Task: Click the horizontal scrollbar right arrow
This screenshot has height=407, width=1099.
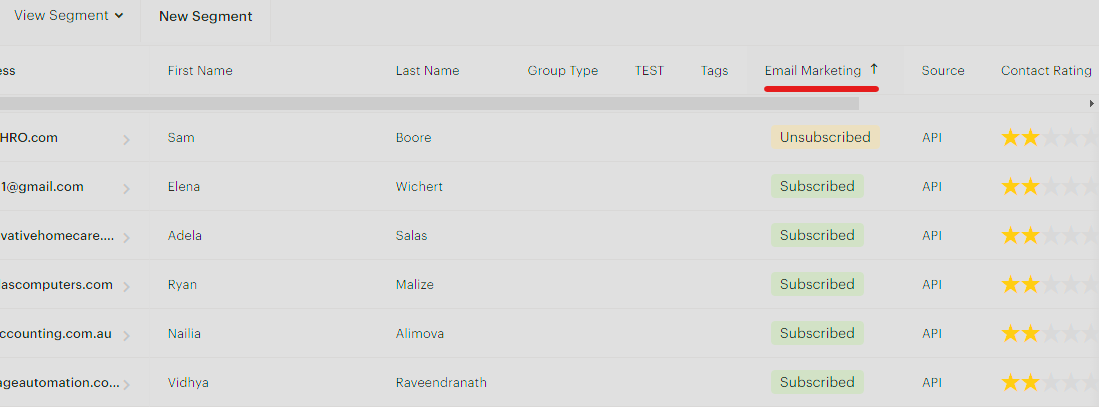Action: coord(1091,103)
